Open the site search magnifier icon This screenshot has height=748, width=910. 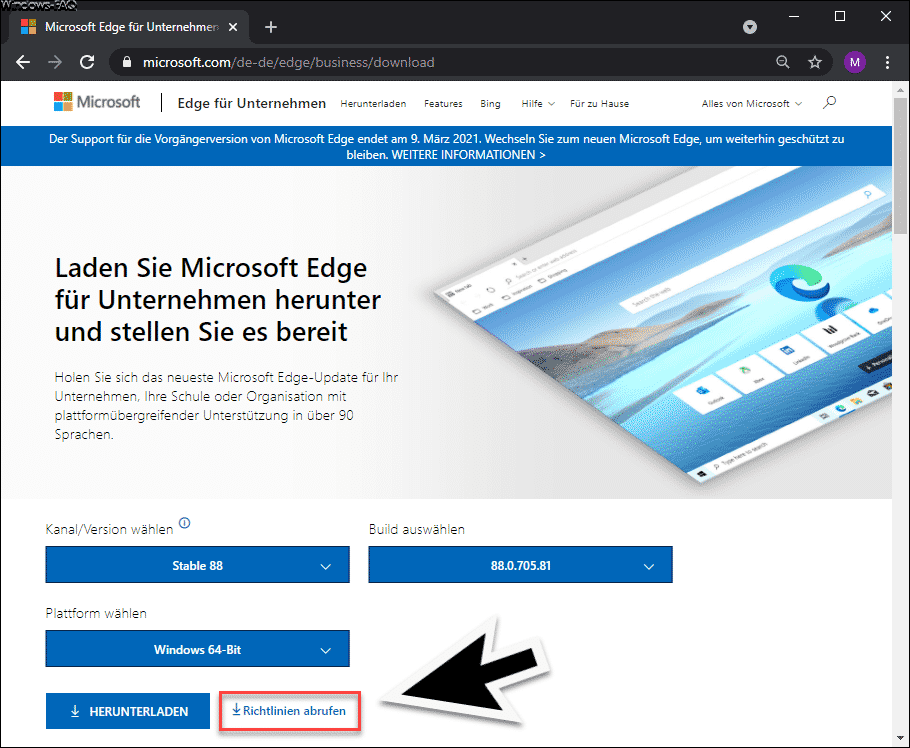829,103
